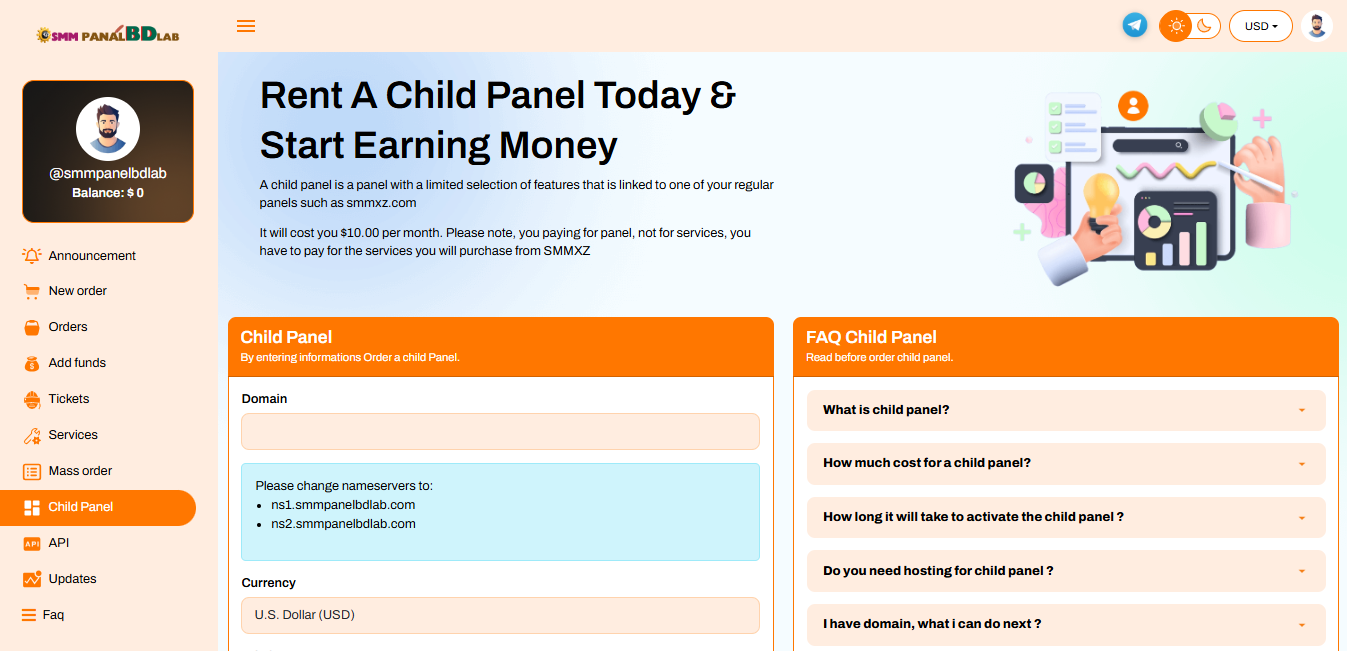Viewport: 1347px width, 651px height.
Task: Expand the "What is child panel?" question
Action: [1065, 410]
